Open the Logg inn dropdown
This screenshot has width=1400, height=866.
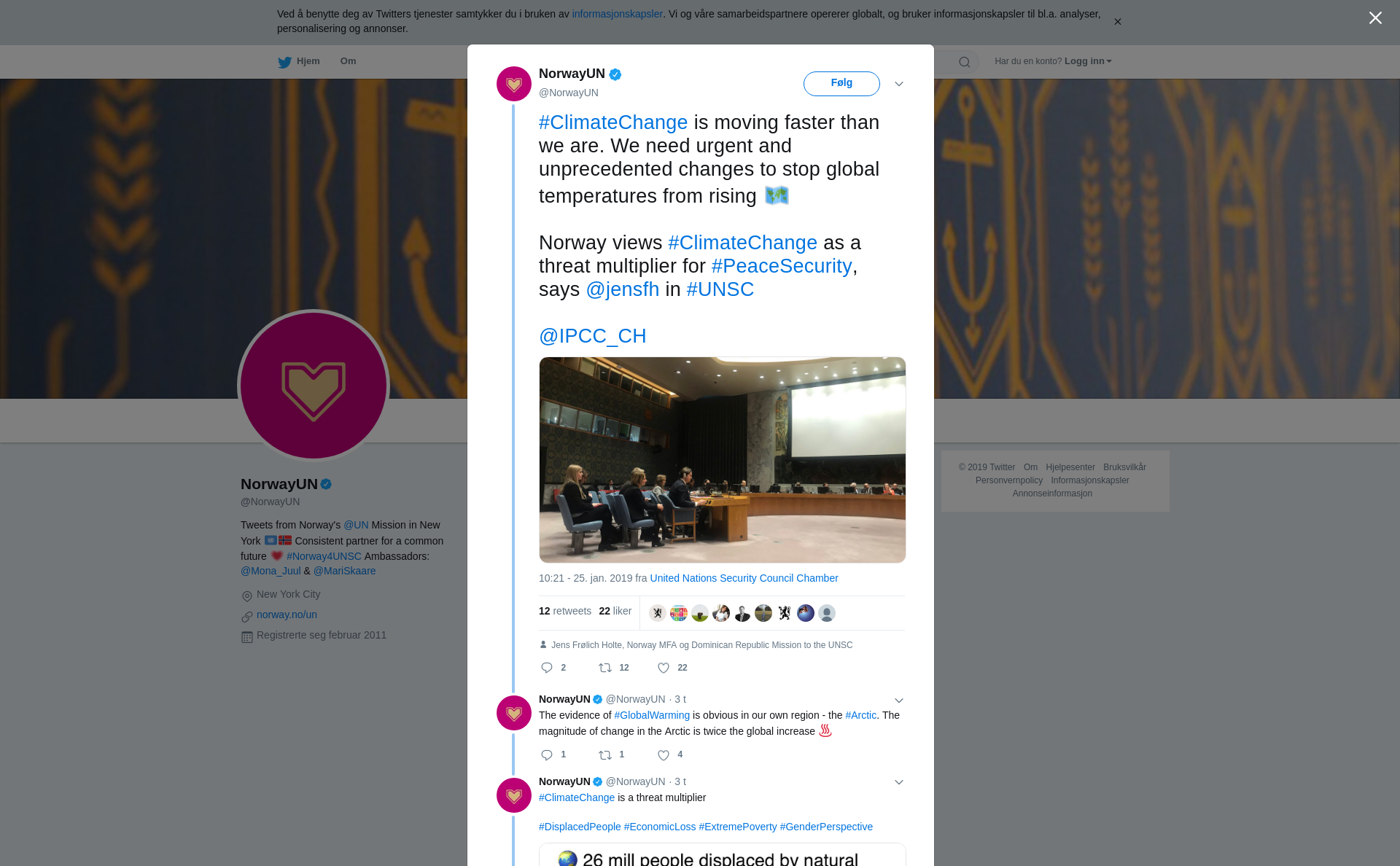(1088, 61)
